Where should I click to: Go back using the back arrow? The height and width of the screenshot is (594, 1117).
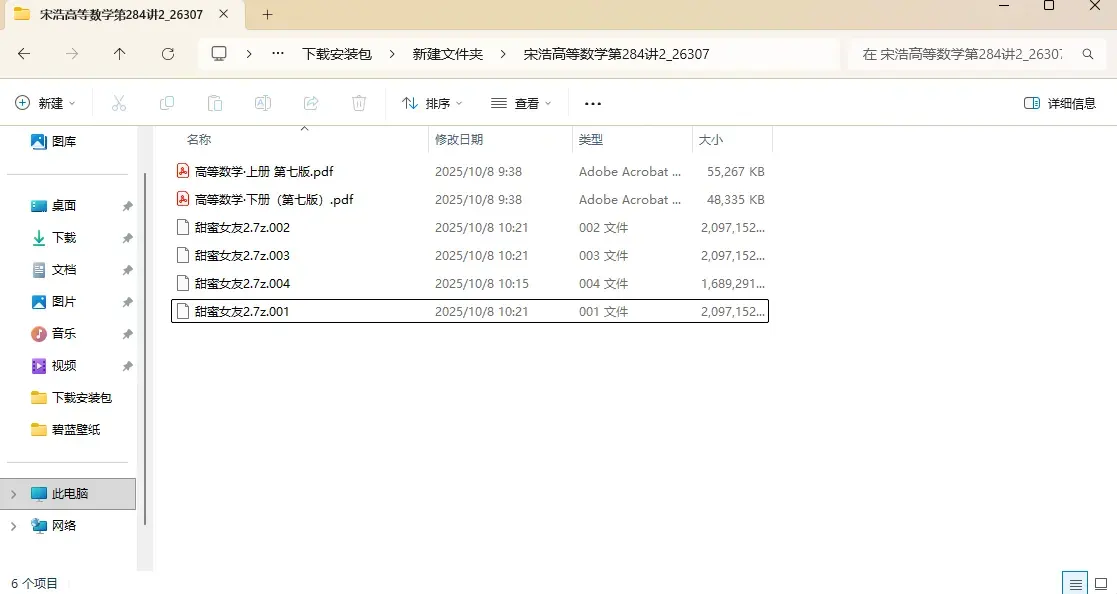tap(24, 54)
